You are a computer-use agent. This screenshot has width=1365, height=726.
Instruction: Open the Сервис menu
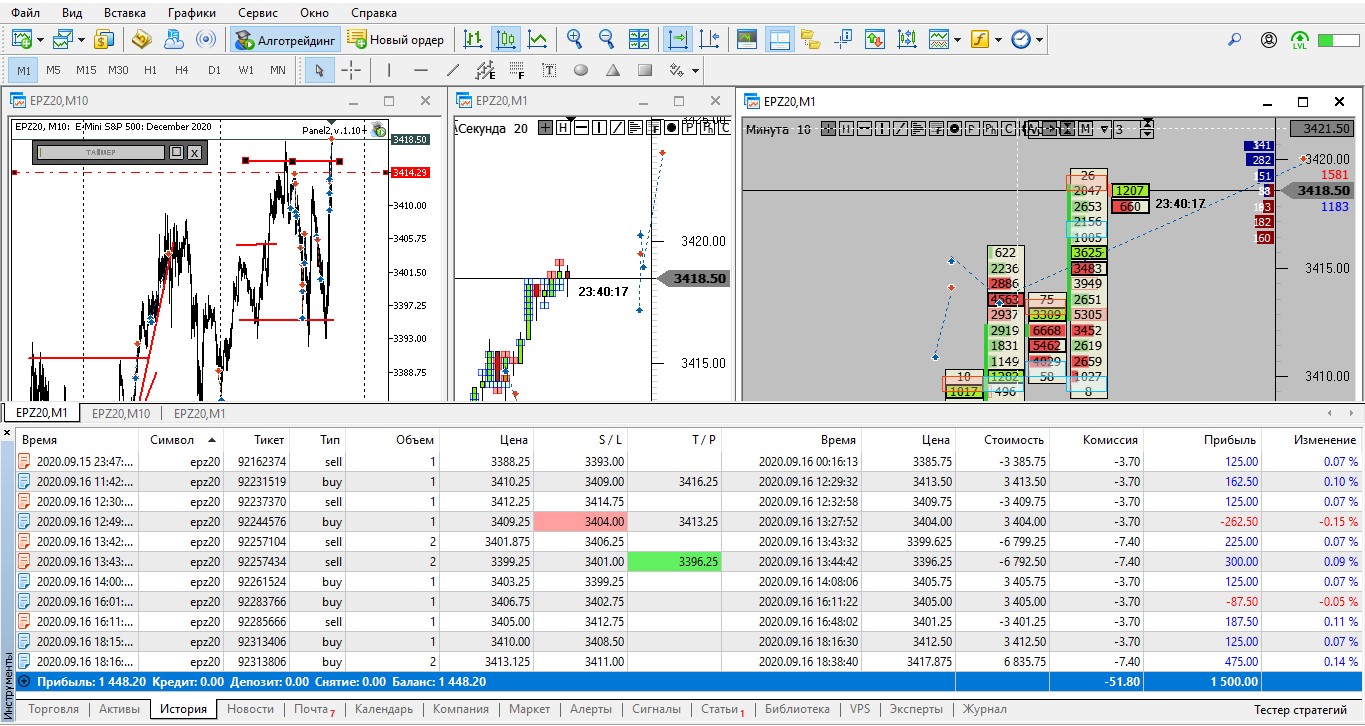(258, 13)
